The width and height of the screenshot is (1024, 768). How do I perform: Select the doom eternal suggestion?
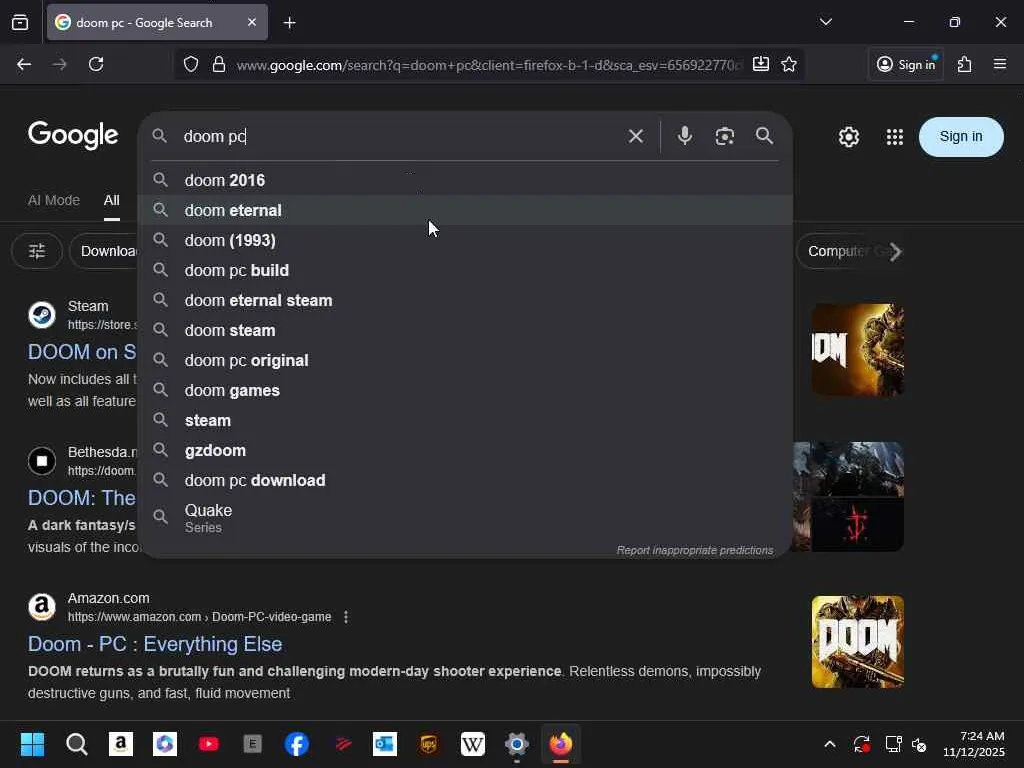[466, 210]
